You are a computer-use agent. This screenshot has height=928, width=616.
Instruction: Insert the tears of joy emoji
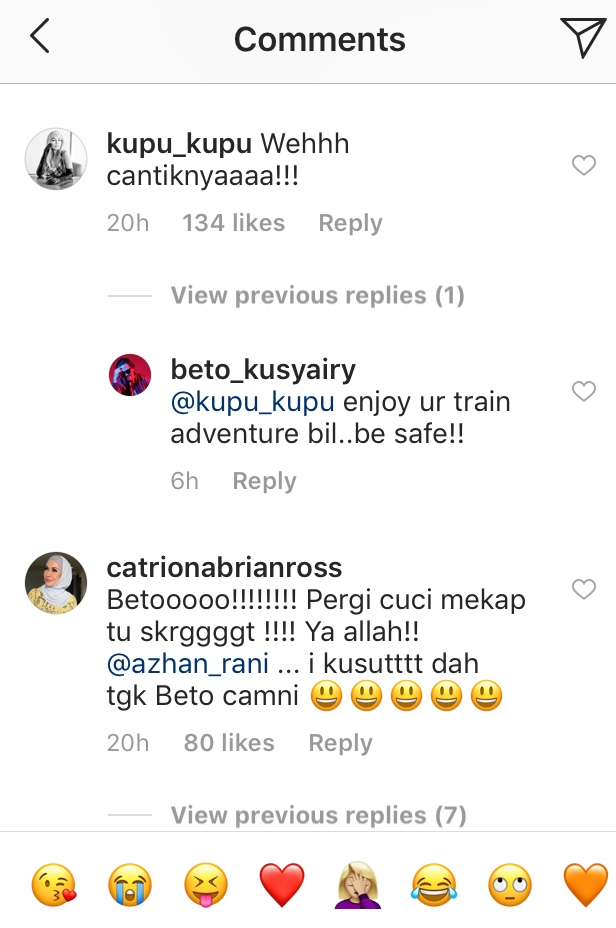tap(434, 885)
